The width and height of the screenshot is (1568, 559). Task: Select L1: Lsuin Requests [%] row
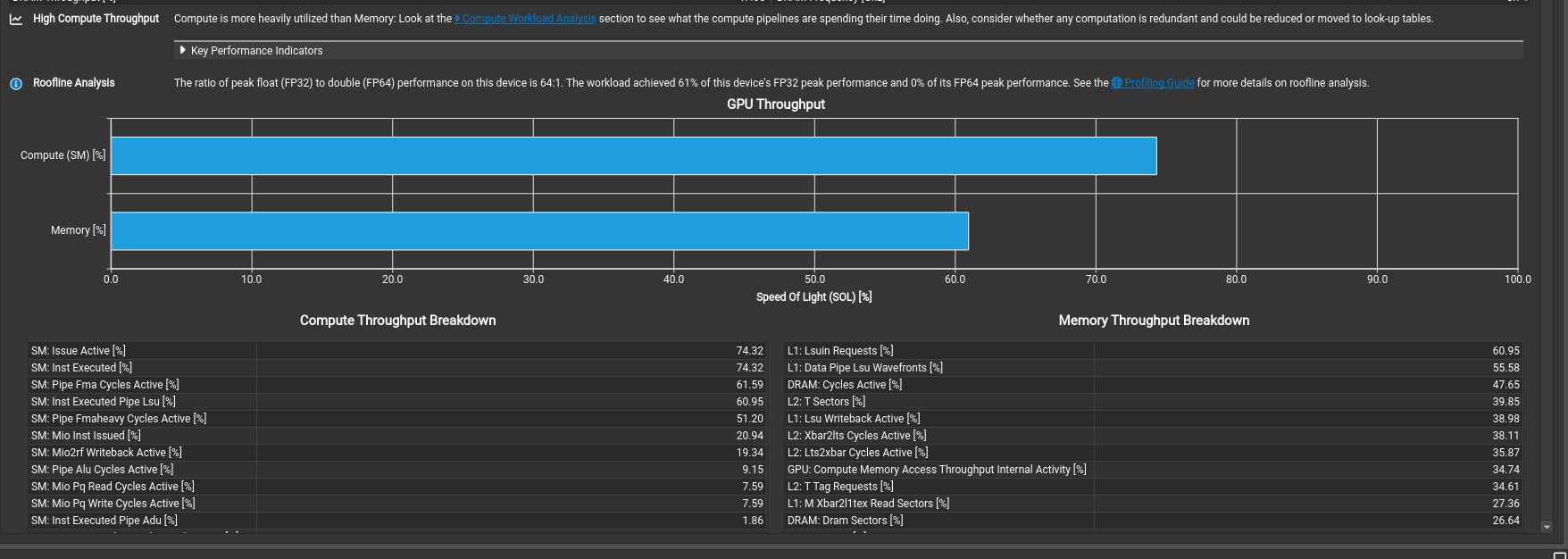(1154, 351)
